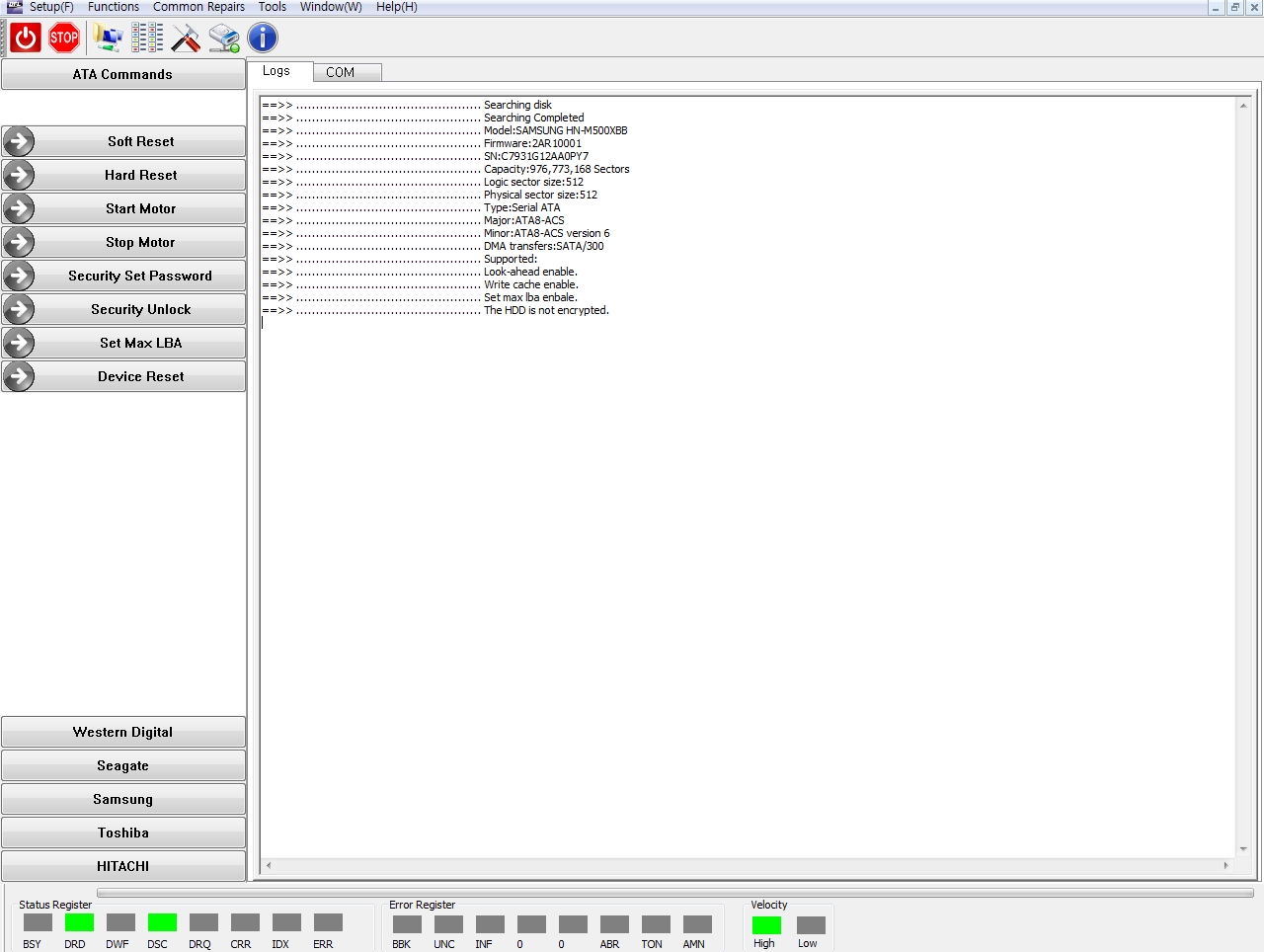This screenshot has height=952, width=1264.
Task: Click the Stop Motor button
Action: coord(123,242)
